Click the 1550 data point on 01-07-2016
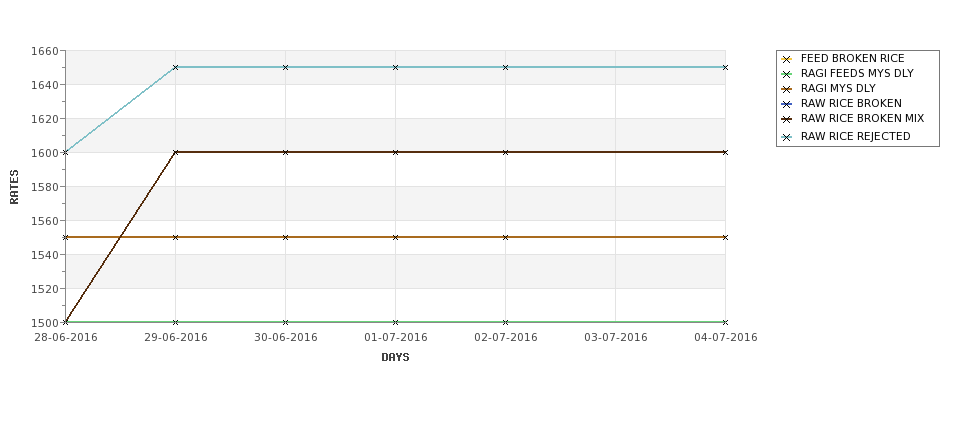 (395, 238)
